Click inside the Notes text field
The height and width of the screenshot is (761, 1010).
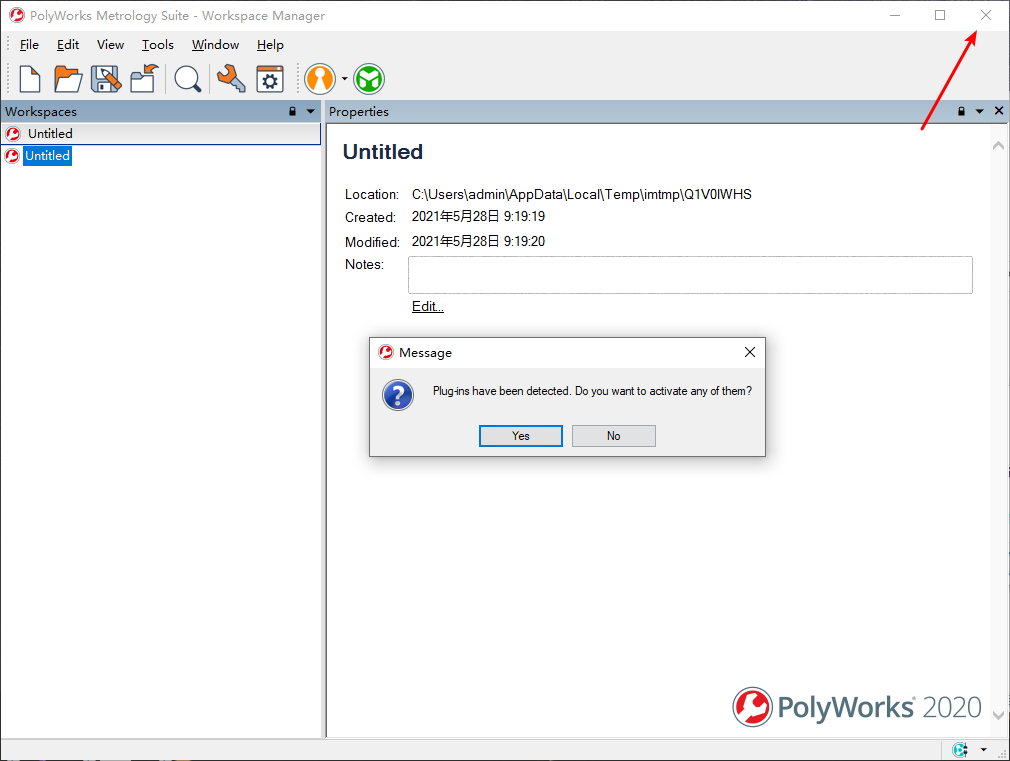pos(690,275)
